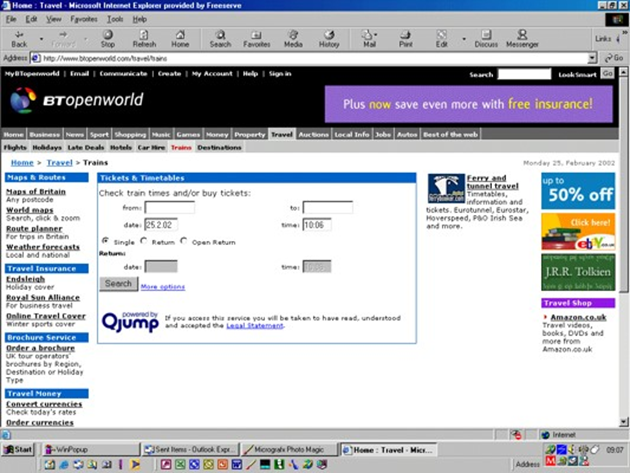This screenshot has height=473, width=630.
Task: Click the Search button in train form
Action: [x=118, y=283]
